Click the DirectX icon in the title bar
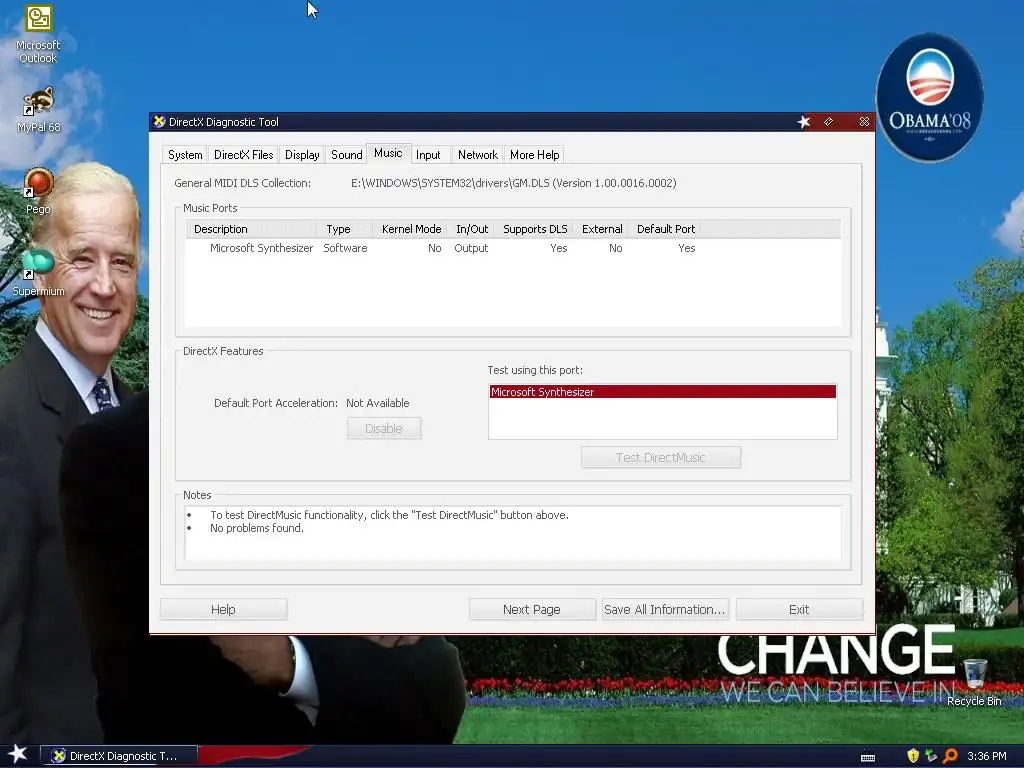 (159, 121)
